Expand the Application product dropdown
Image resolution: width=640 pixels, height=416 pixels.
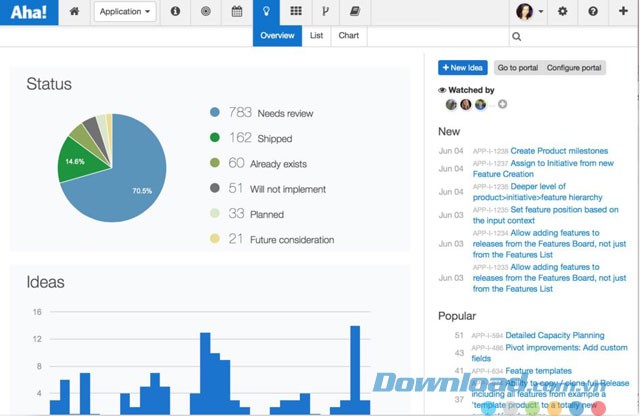click(x=125, y=12)
